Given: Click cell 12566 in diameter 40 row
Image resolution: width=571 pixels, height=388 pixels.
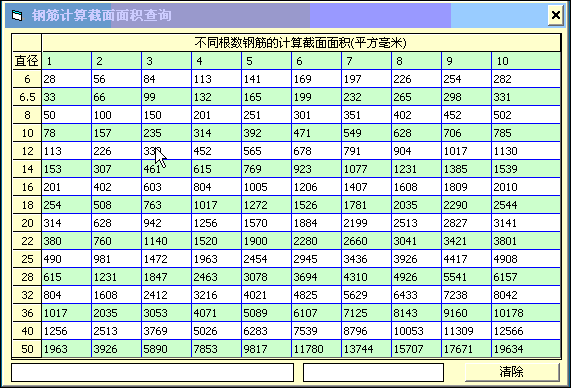Looking at the screenshot, I should (x=526, y=331).
